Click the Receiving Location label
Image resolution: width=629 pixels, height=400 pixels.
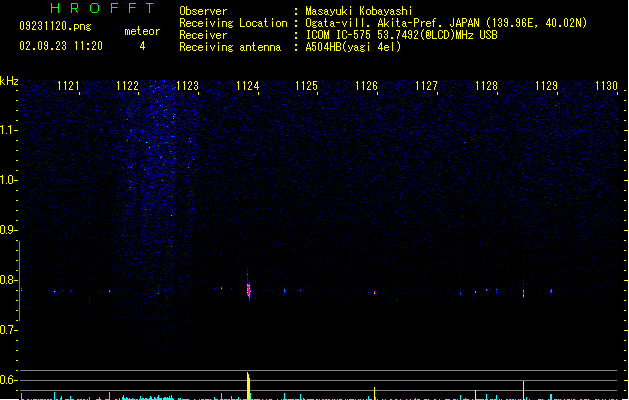233,23
